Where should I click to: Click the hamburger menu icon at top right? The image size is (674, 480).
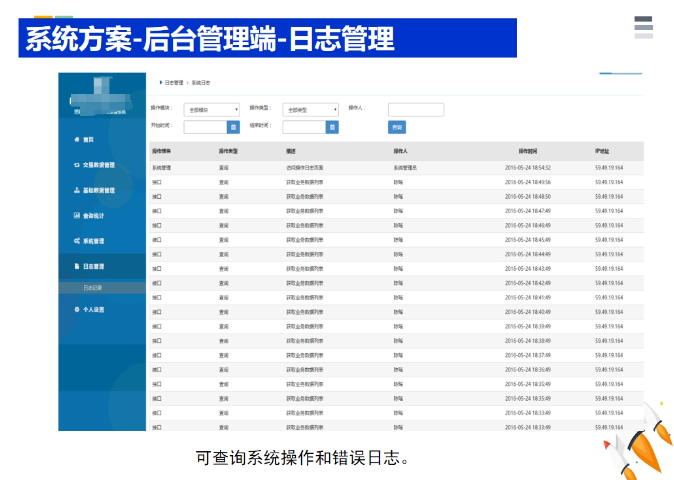[x=643, y=26]
